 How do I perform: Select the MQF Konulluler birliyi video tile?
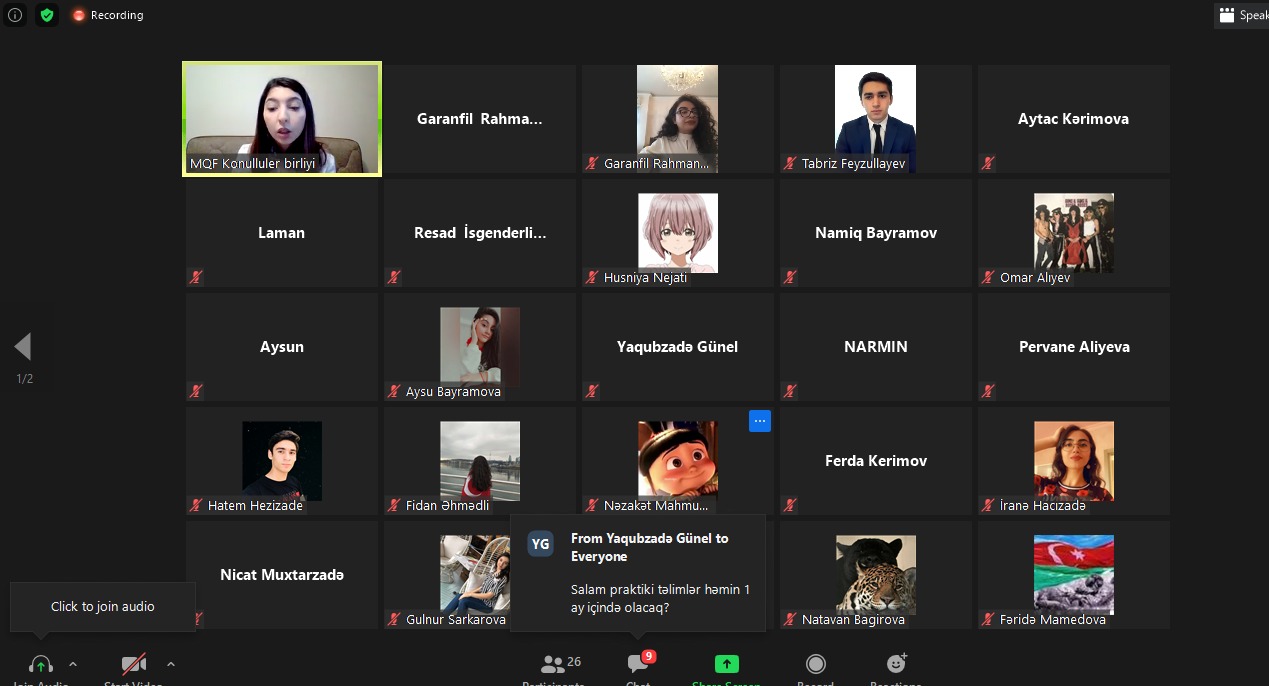282,119
